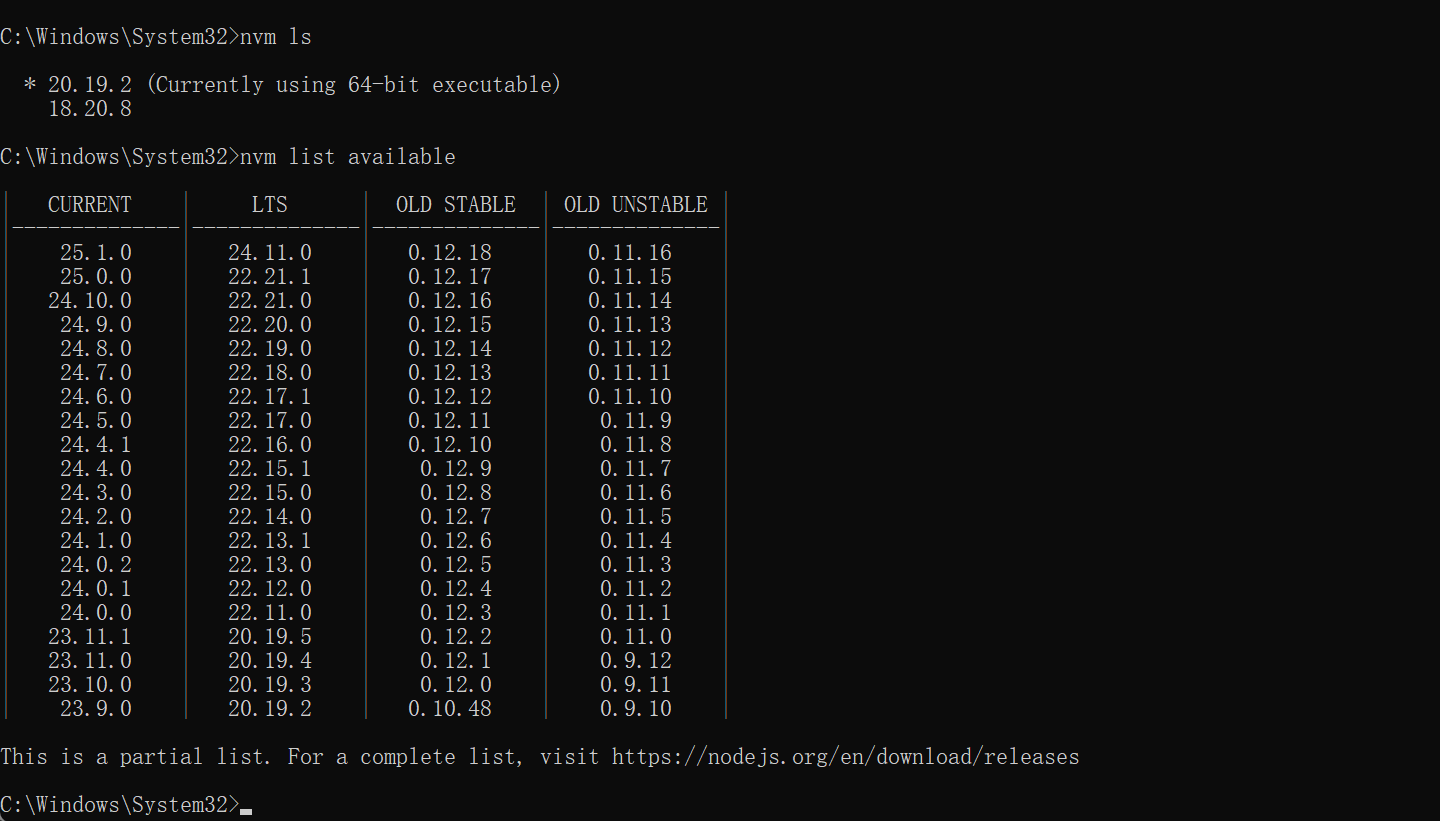Select old stable version 0.12.9

click(456, 469)
